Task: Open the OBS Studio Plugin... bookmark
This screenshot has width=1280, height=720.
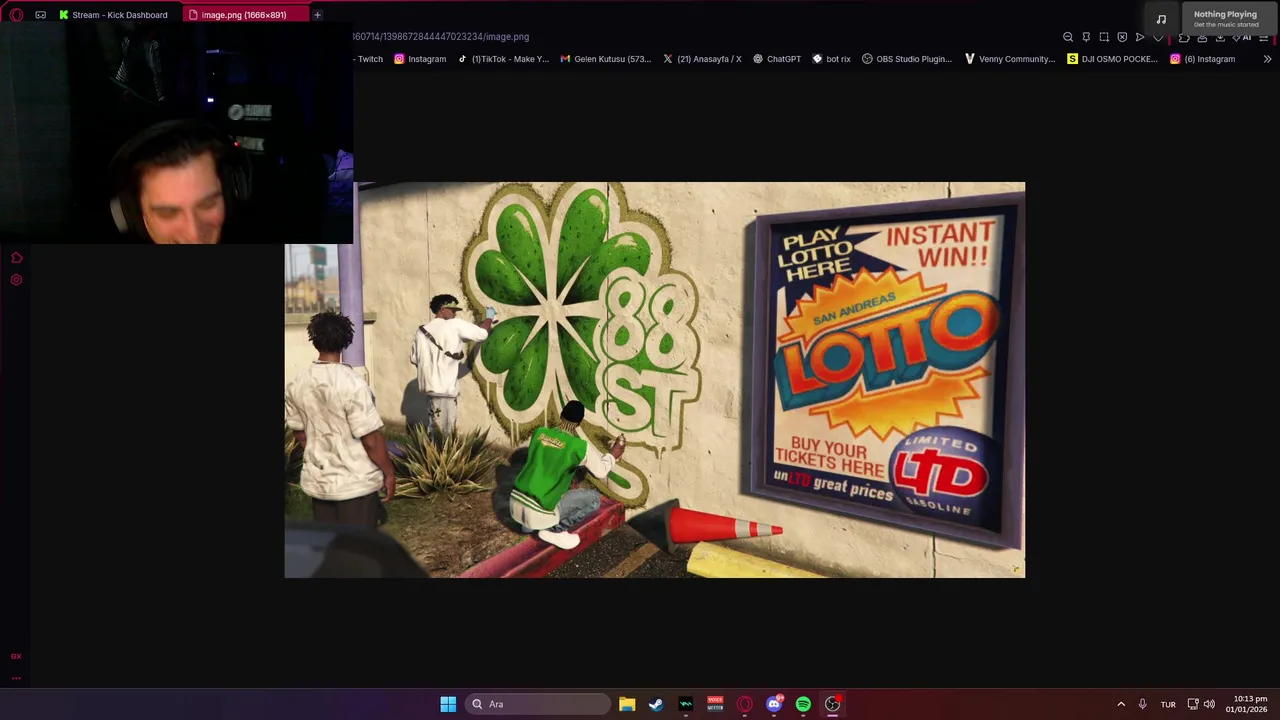Action: click(907, 59)
